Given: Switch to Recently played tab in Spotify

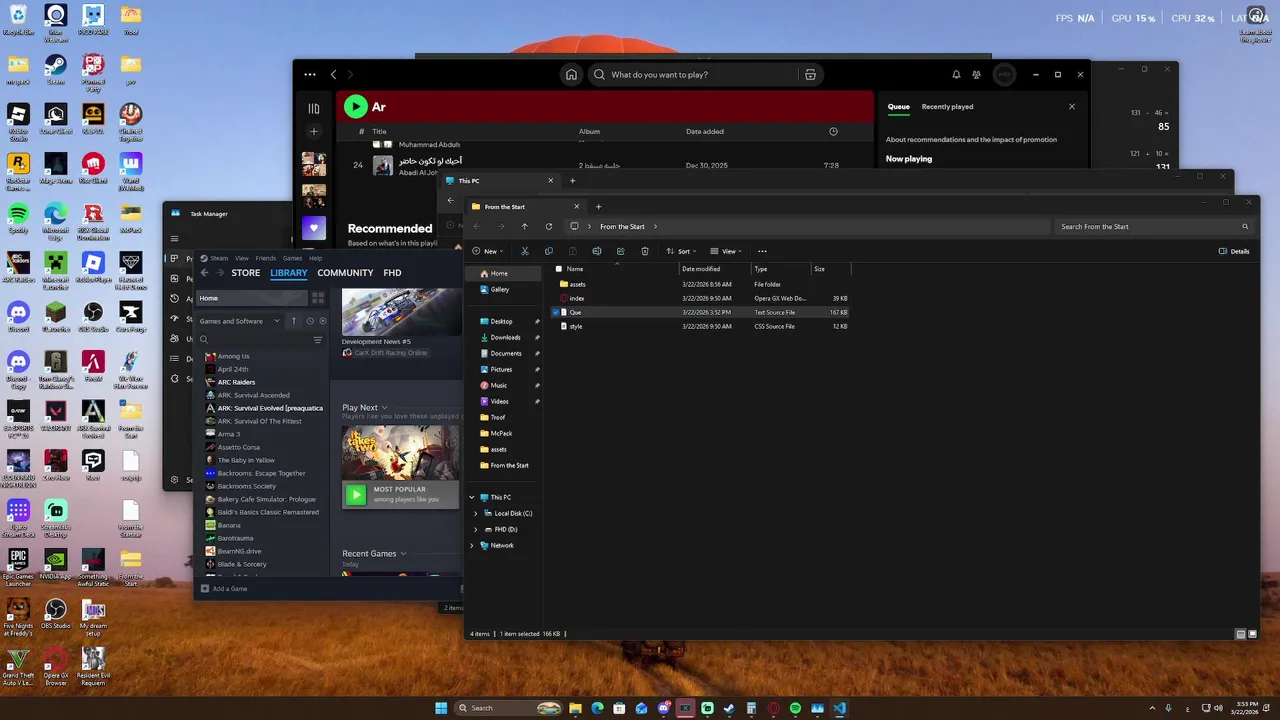Looking at the screenshot, I should [947, 106].
